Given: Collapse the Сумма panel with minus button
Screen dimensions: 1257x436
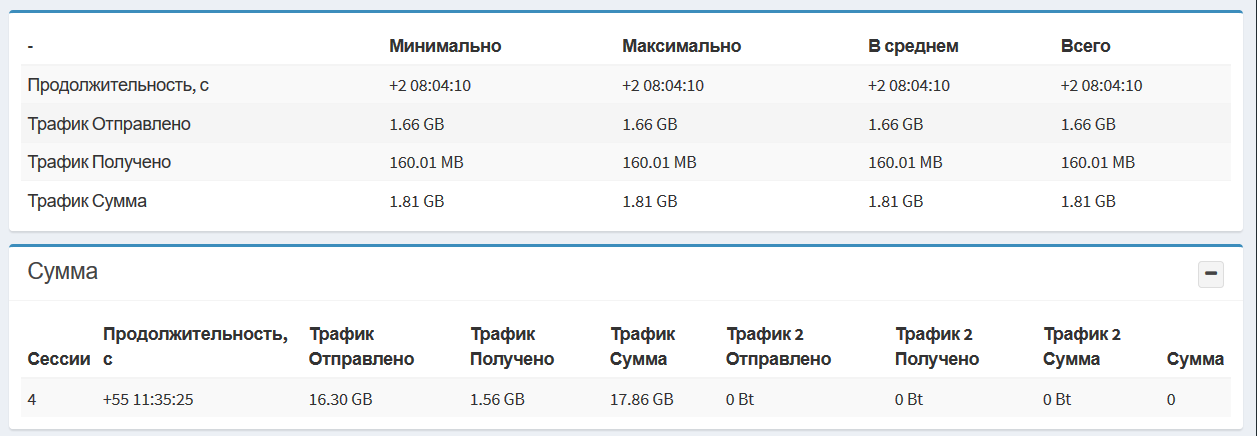Looking at the screenshot, I should tap(1211, 274).
